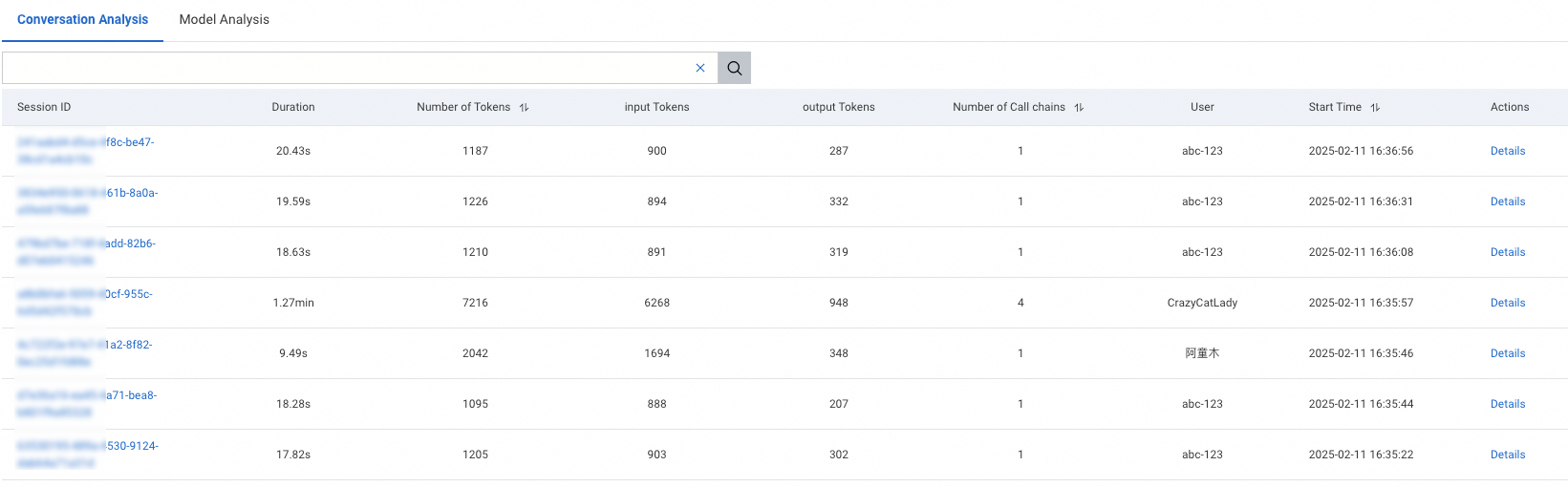Open Details for the 16:35:44 session

1507,404
